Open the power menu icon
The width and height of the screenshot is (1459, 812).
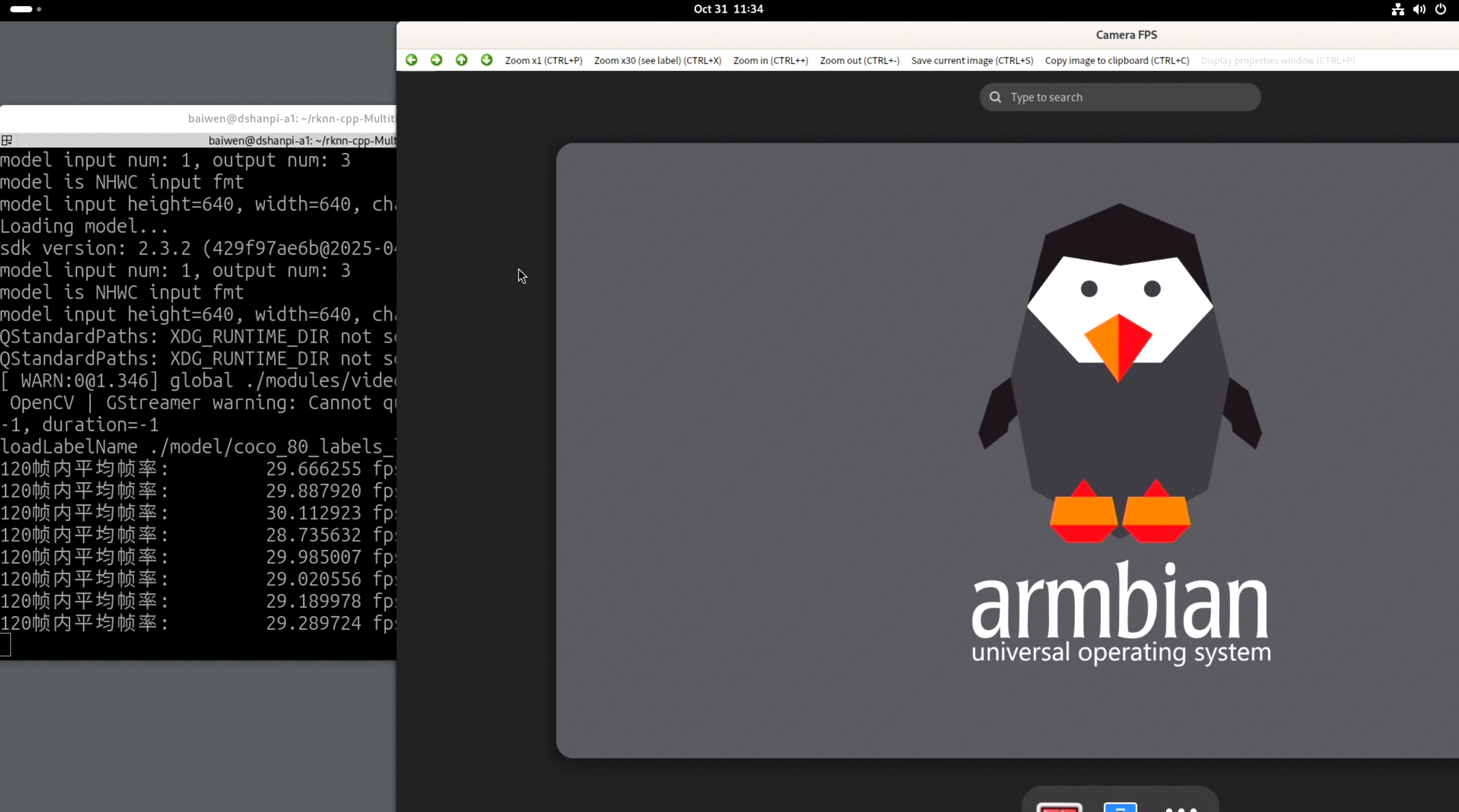point(1440,9)
